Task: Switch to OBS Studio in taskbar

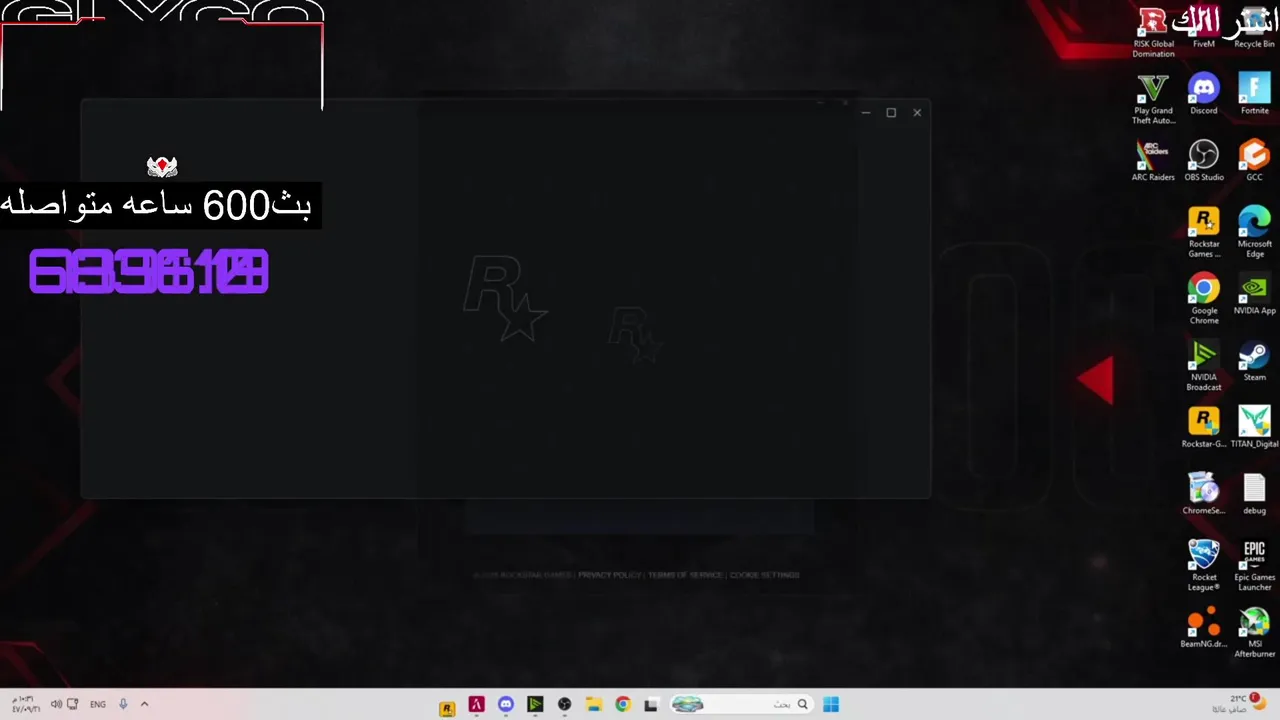Action: tap(564, 705)
